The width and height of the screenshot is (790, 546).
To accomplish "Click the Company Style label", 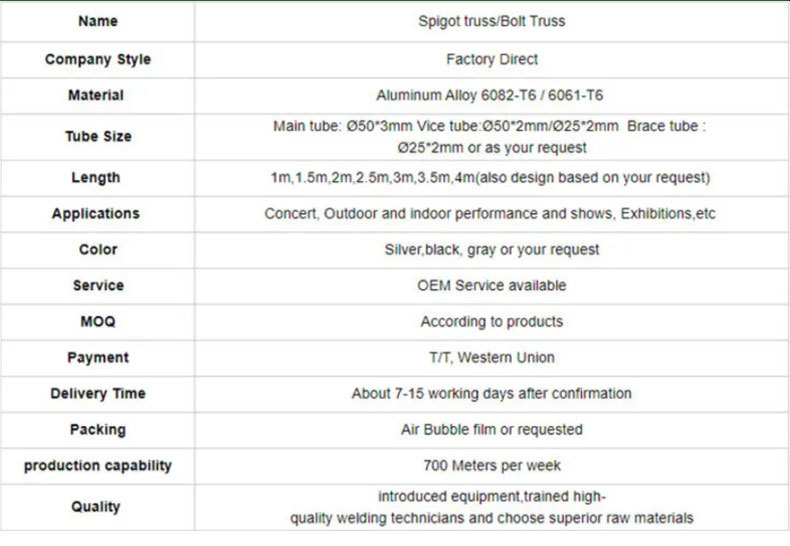I will (98, 59).
